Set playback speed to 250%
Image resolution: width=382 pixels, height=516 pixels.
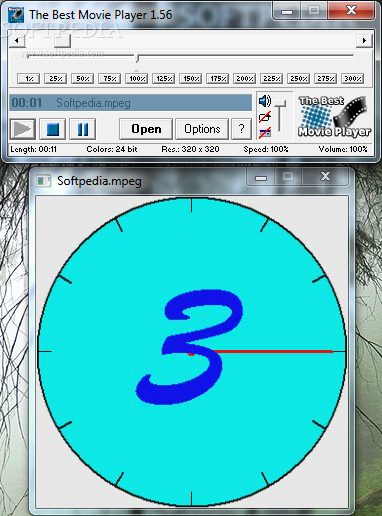(299, 79)
